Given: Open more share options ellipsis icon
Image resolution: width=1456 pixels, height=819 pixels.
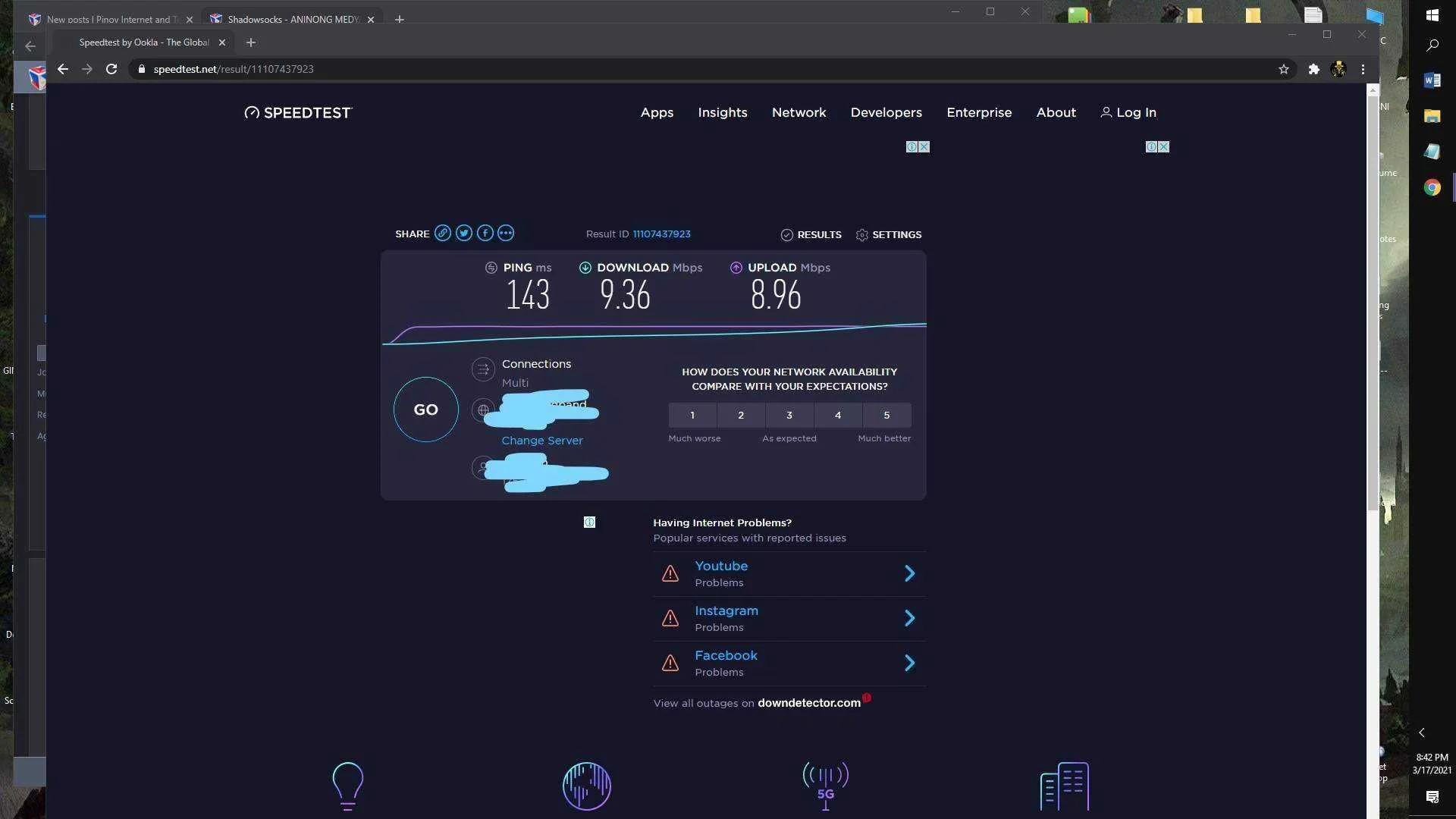Looking at the screenshot, I should tap(506, 234).
